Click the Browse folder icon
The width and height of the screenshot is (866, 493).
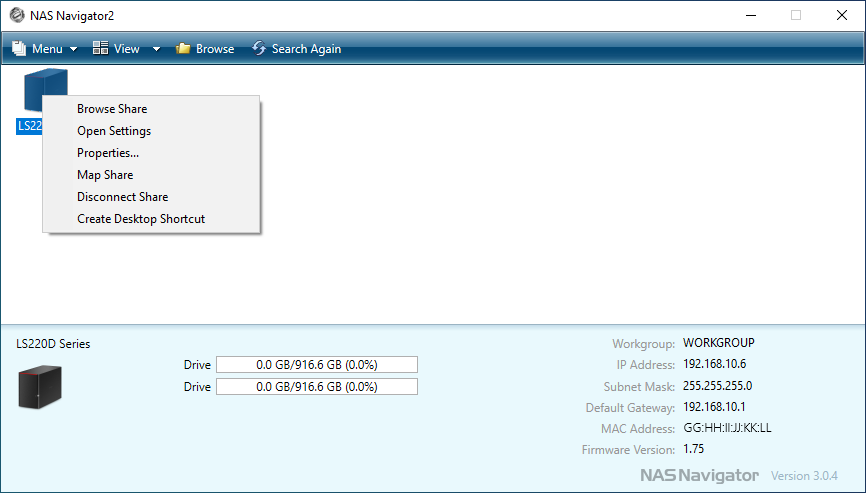pos(183,48)
